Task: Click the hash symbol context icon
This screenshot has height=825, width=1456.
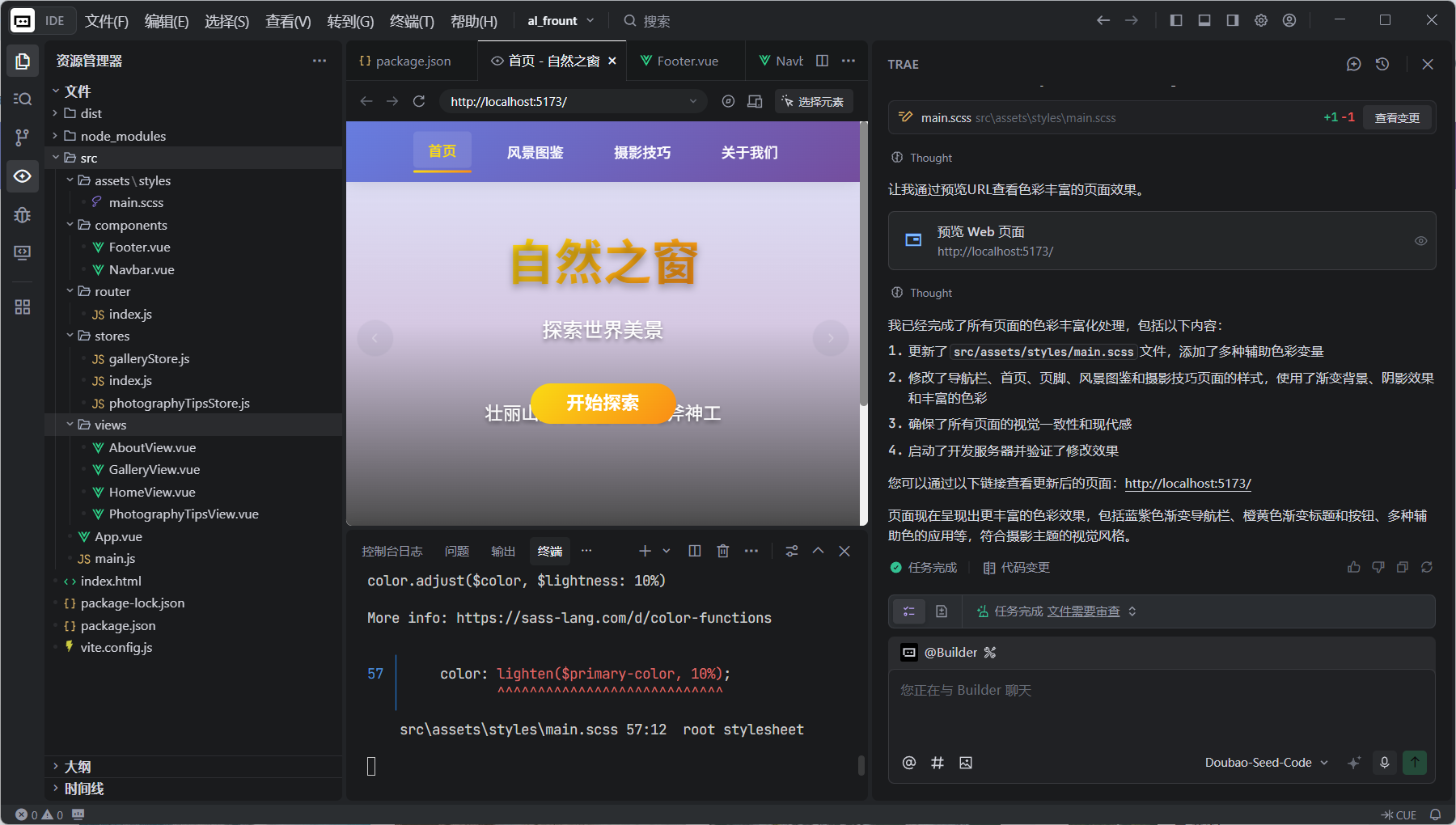Action: coord(938,763)
